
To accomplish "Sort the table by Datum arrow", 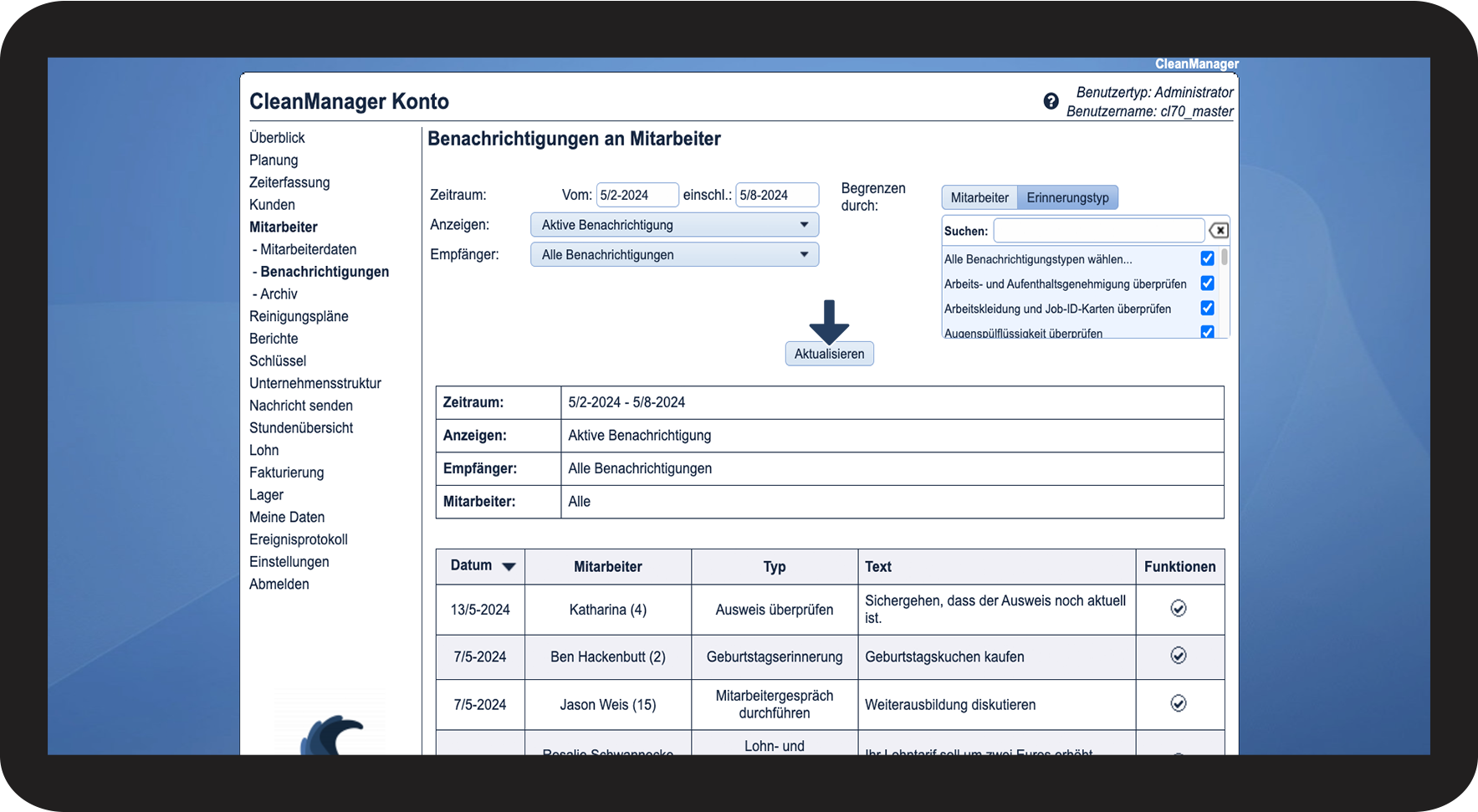I will click(509, 567).
